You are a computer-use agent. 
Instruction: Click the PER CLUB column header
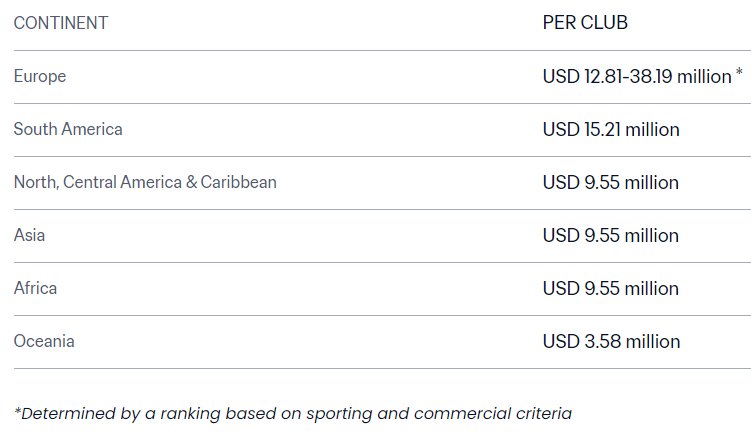[x=585, y=23]
